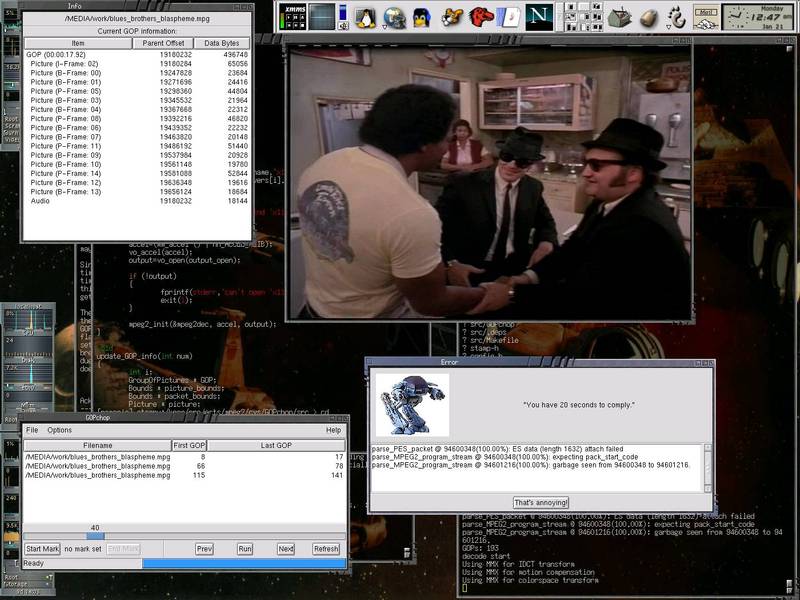Click the First GOP column header
800x600 pixels.
(x=189, y=445)
